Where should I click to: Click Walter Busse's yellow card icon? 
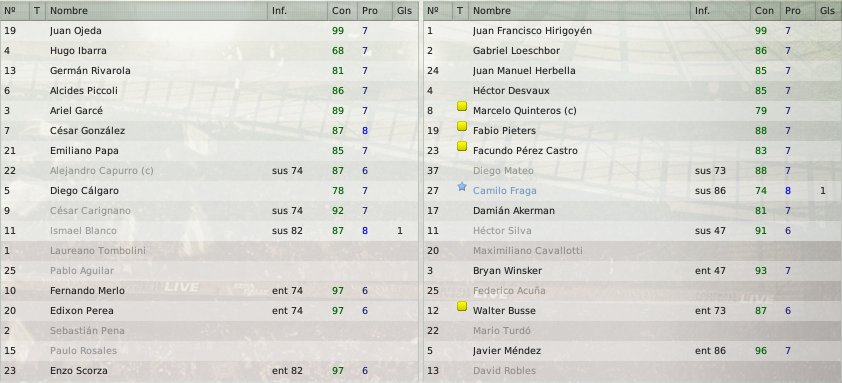point(461,306)
